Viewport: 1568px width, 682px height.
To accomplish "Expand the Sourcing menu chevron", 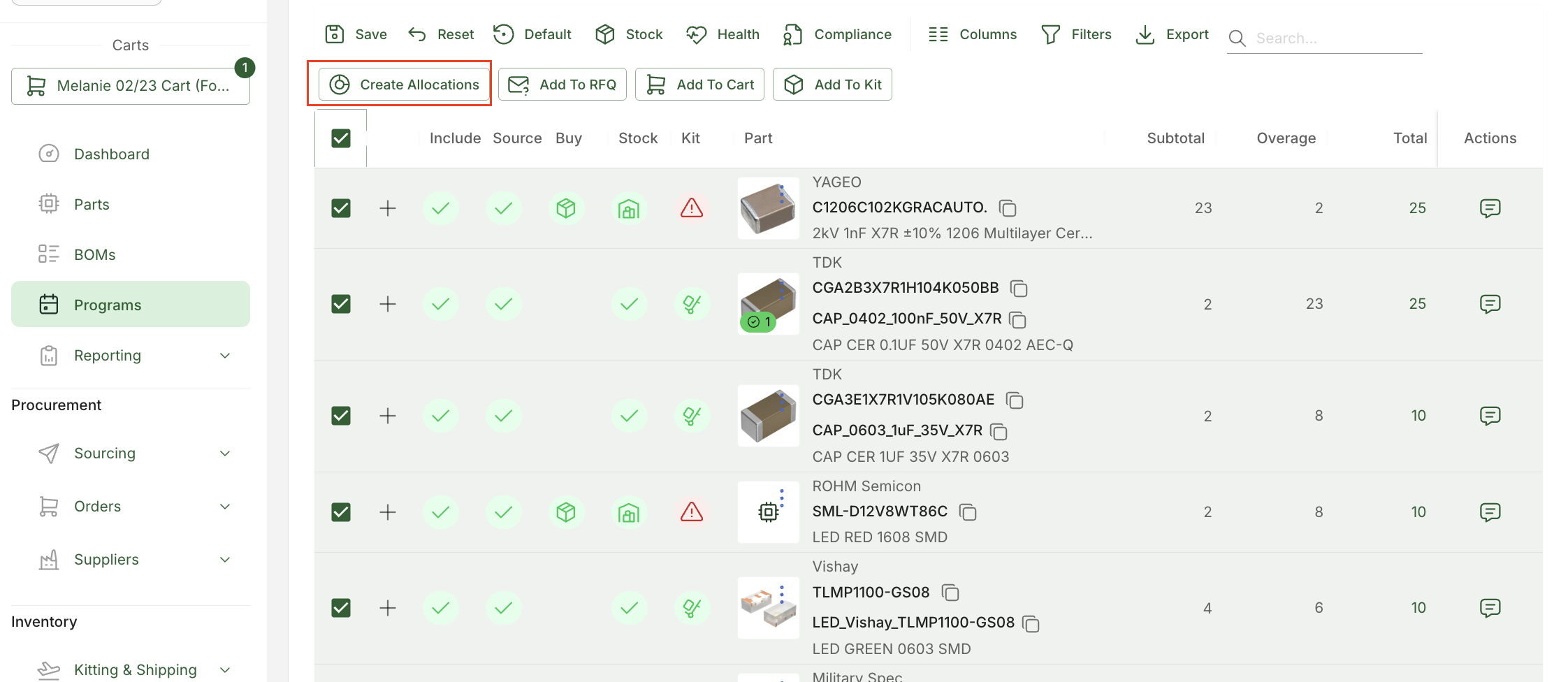I will pos(225,454).
